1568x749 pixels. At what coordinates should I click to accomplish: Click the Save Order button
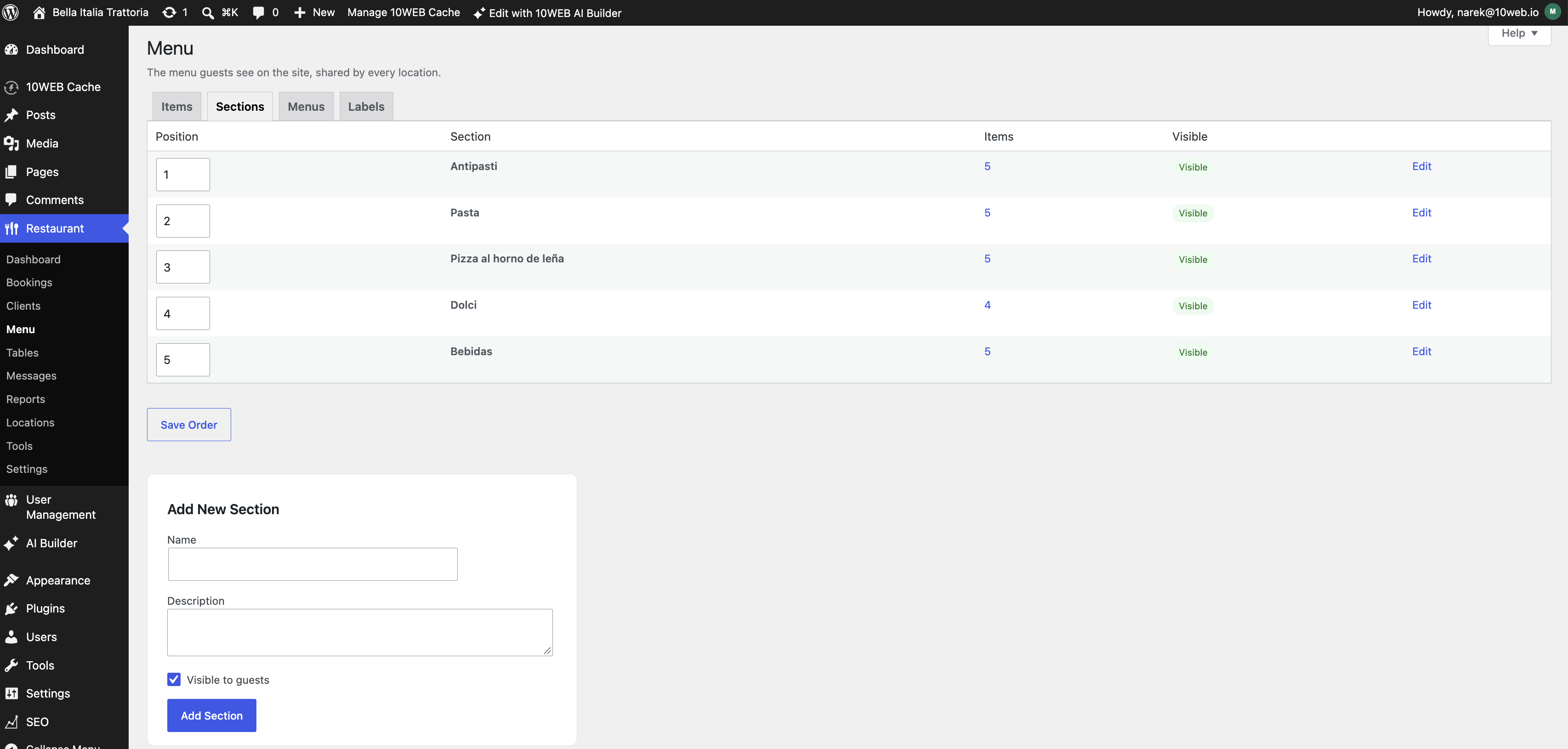tap(189, 425)
